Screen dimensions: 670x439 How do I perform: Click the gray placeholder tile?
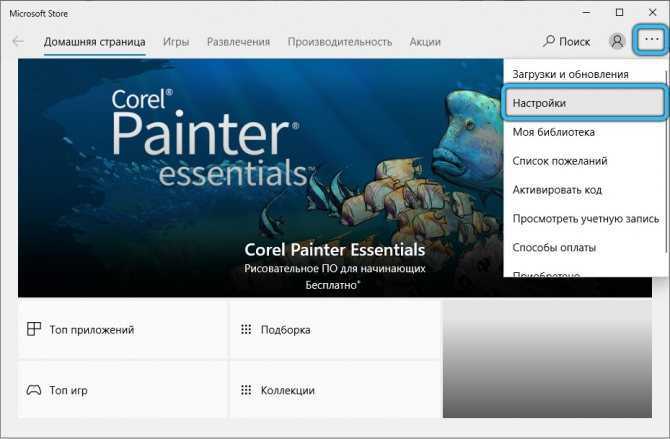pos(547,358)
